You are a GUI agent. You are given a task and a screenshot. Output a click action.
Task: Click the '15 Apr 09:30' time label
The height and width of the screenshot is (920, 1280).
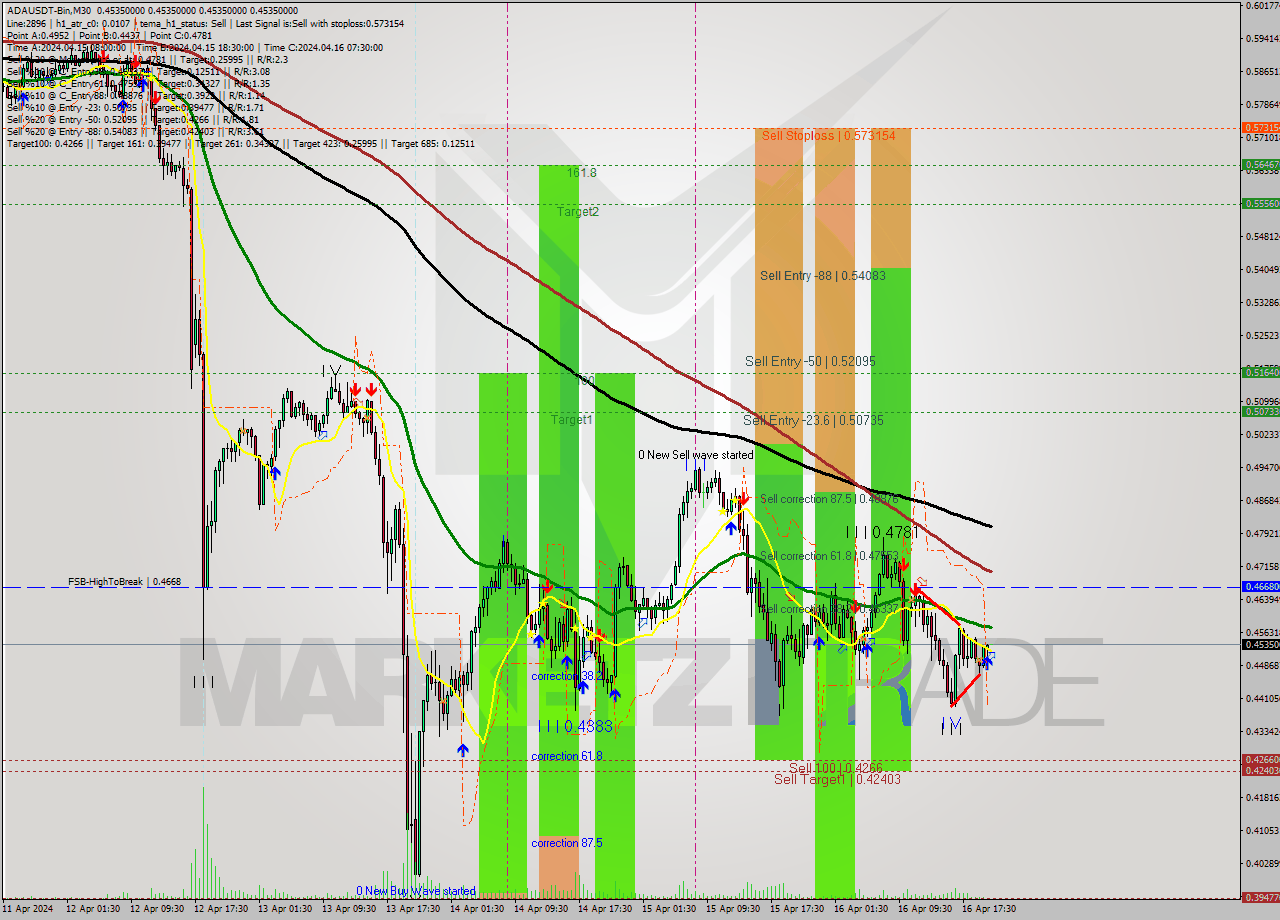pos(733,909)
